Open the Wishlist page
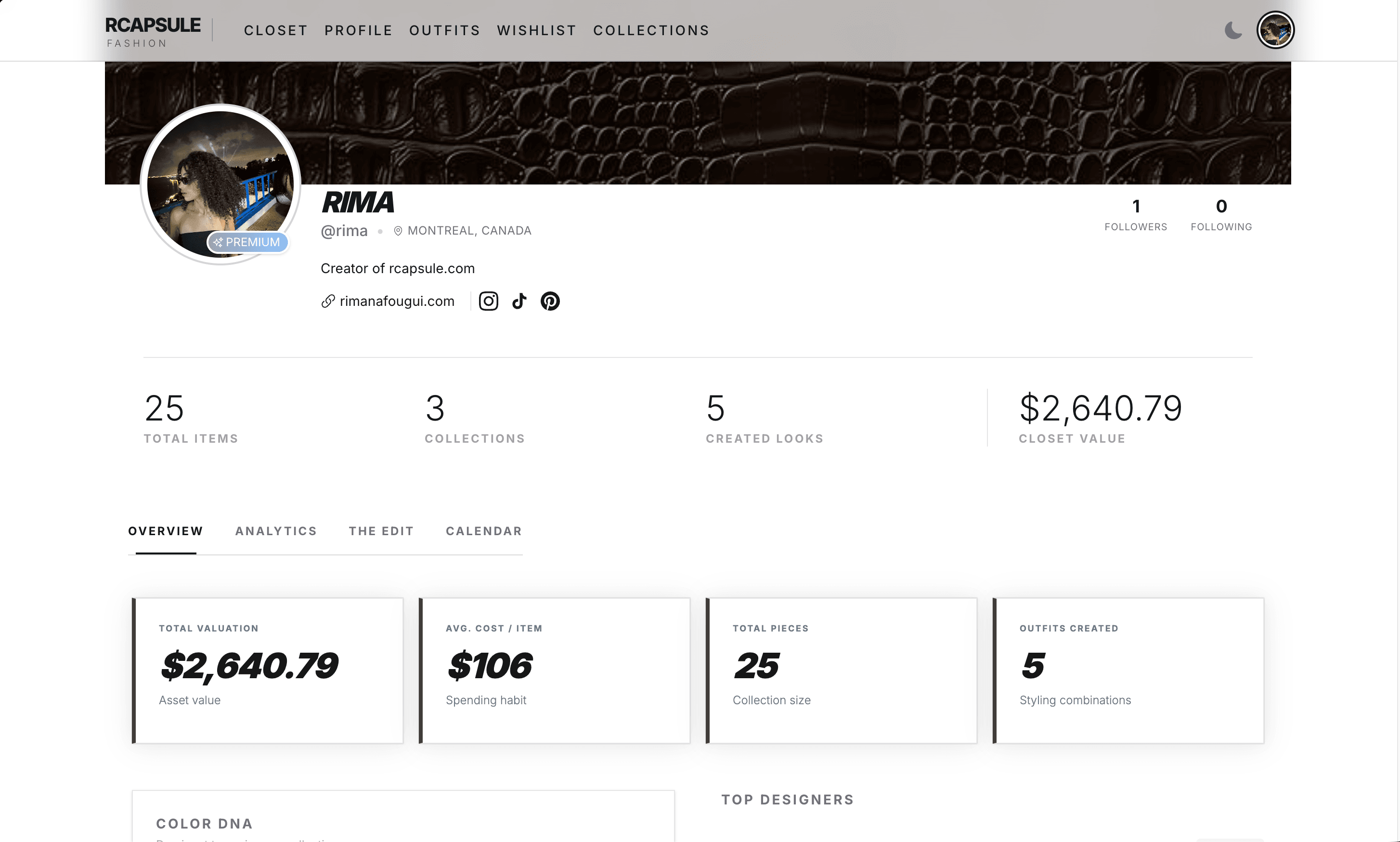Screen dimensions: 1400x842 click(x=536, y=31)
